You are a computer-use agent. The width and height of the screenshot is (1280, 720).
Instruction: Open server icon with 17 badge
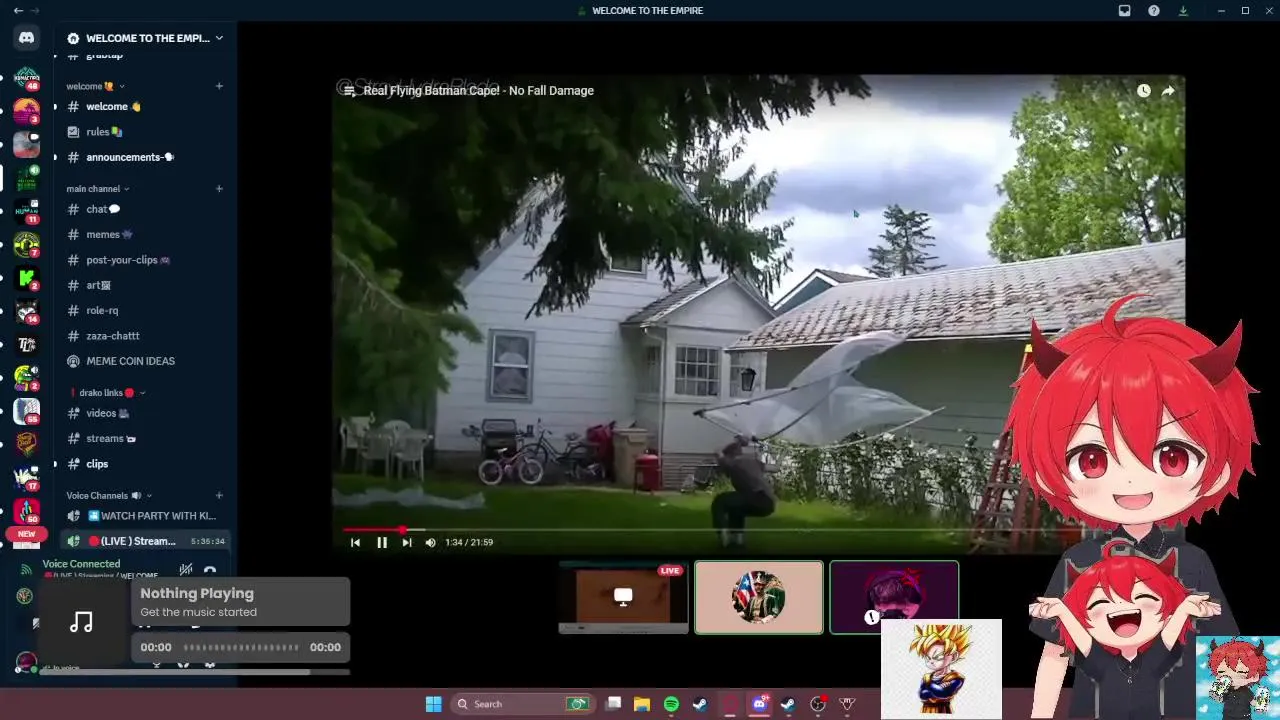(x=27, y=478)
